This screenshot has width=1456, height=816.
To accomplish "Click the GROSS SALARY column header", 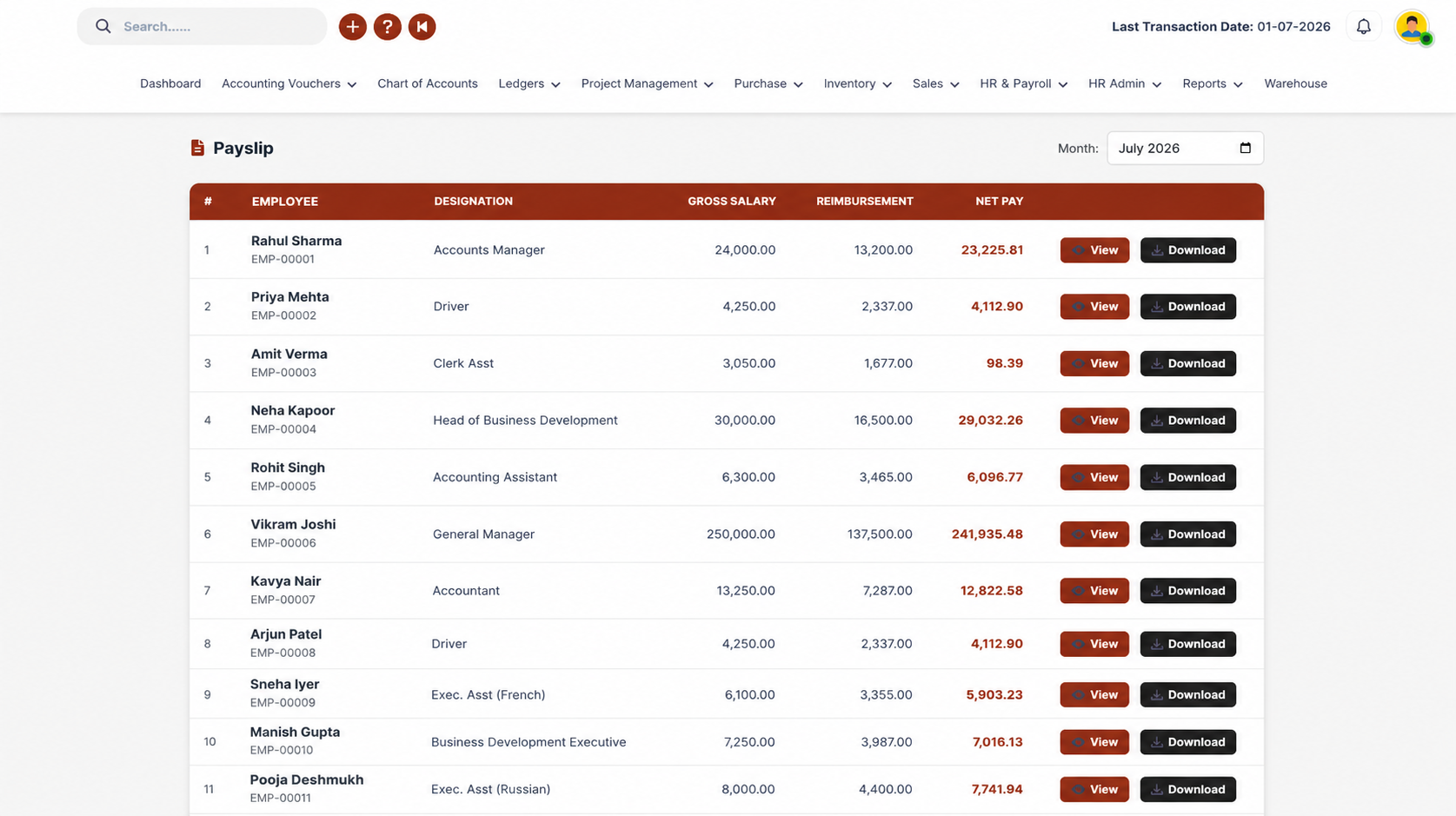I will (x=732, y=202).
